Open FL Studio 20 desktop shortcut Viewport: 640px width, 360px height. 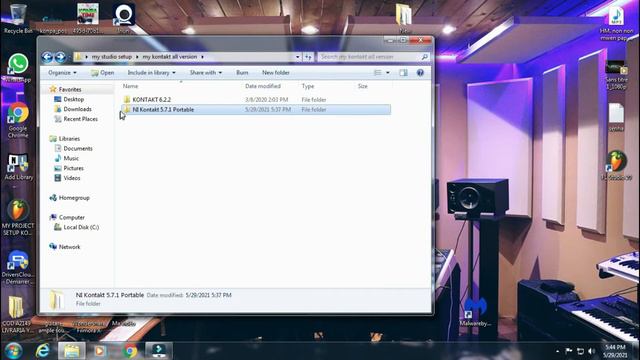point(616,166)
